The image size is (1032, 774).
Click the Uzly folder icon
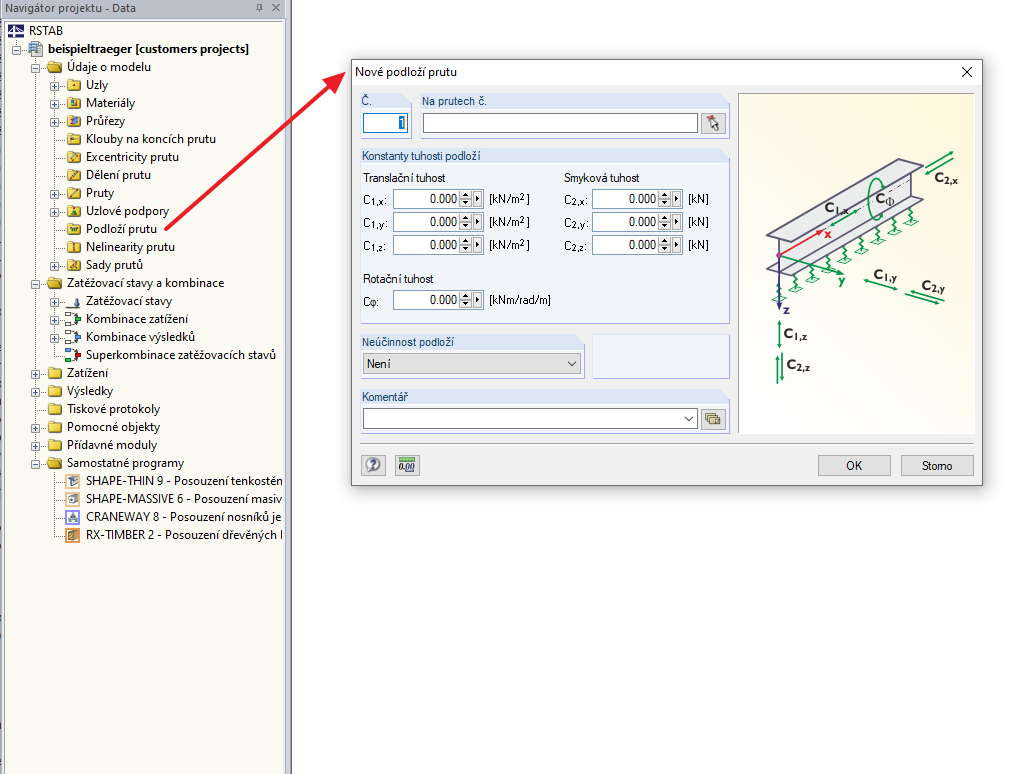click(74, 85)
